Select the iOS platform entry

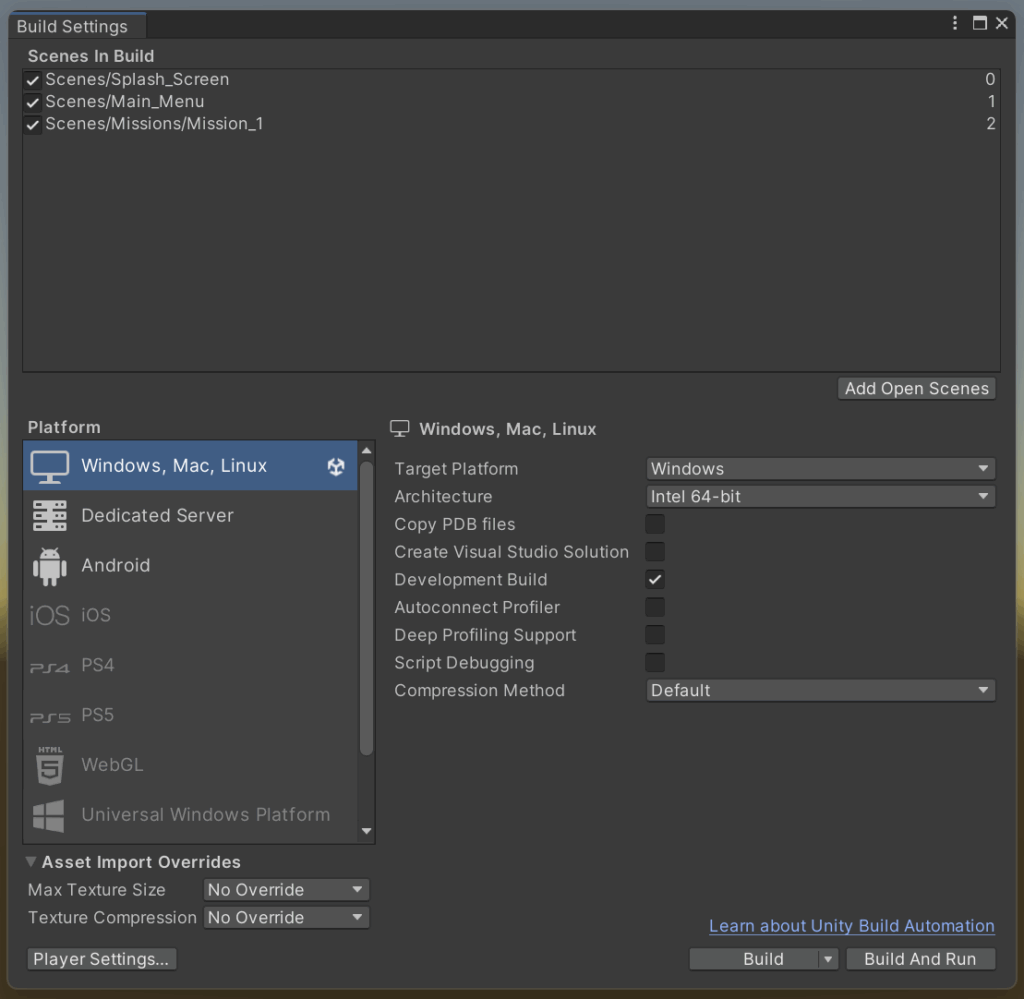(x=190, y=614)
